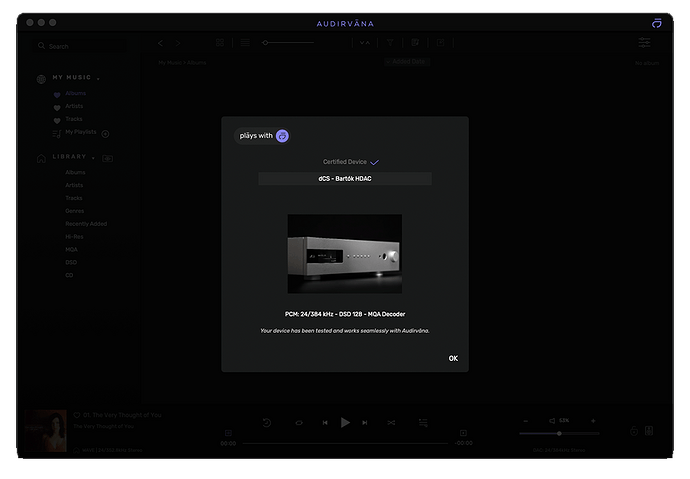Open My Playlists in sidebar
690x479 pixels.
81,132
